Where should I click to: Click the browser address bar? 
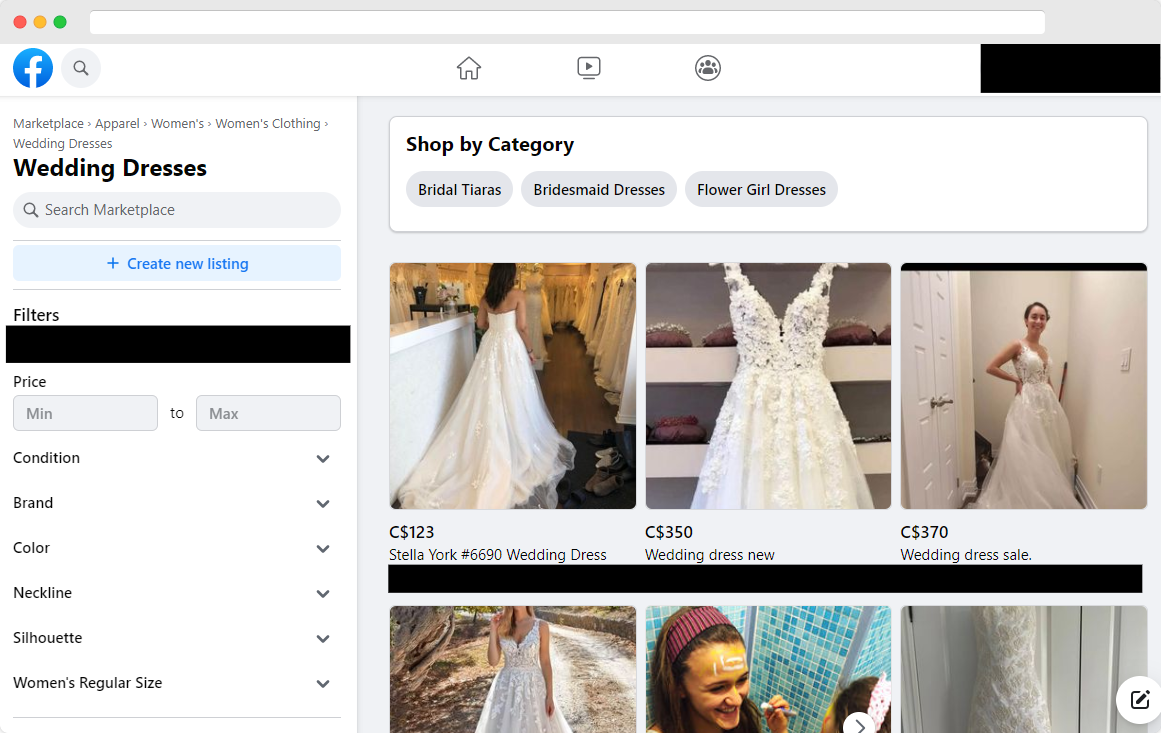567,22
